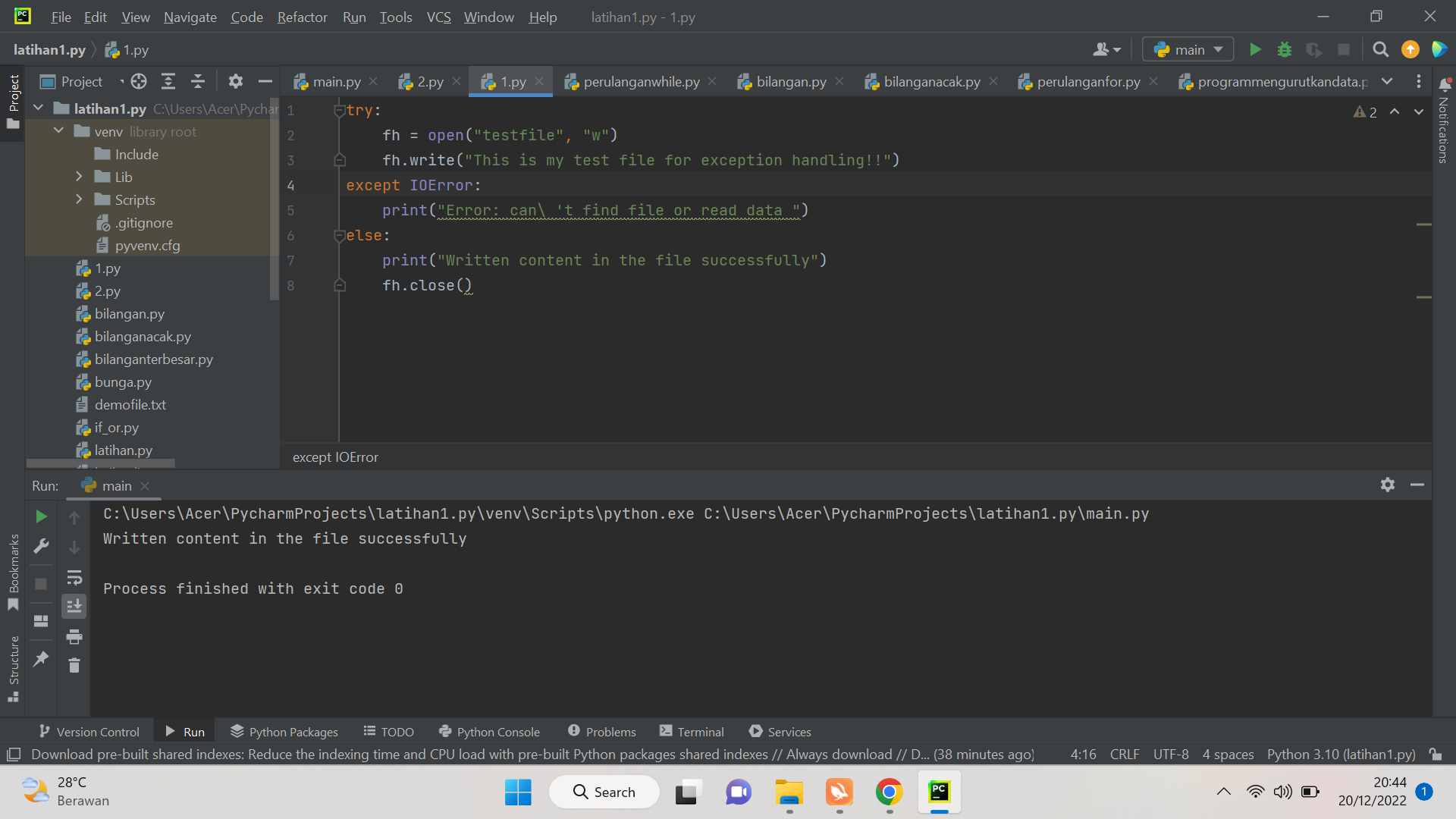Open the Refactor menu
Image resolution: width=1456 pixels, height=819 pixels.
[302, 17]
